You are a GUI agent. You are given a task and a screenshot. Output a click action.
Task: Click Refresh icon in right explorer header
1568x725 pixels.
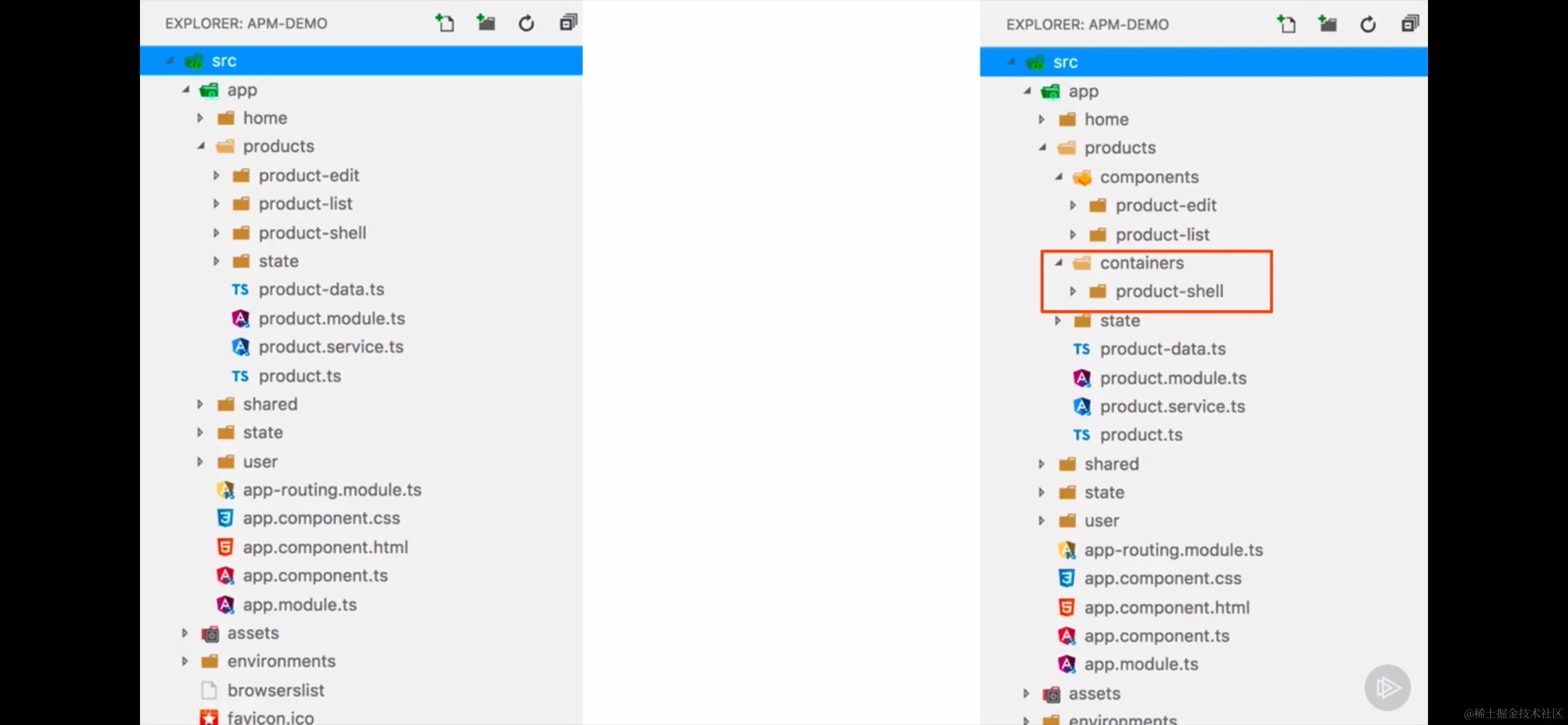(x=1368, y=25)
